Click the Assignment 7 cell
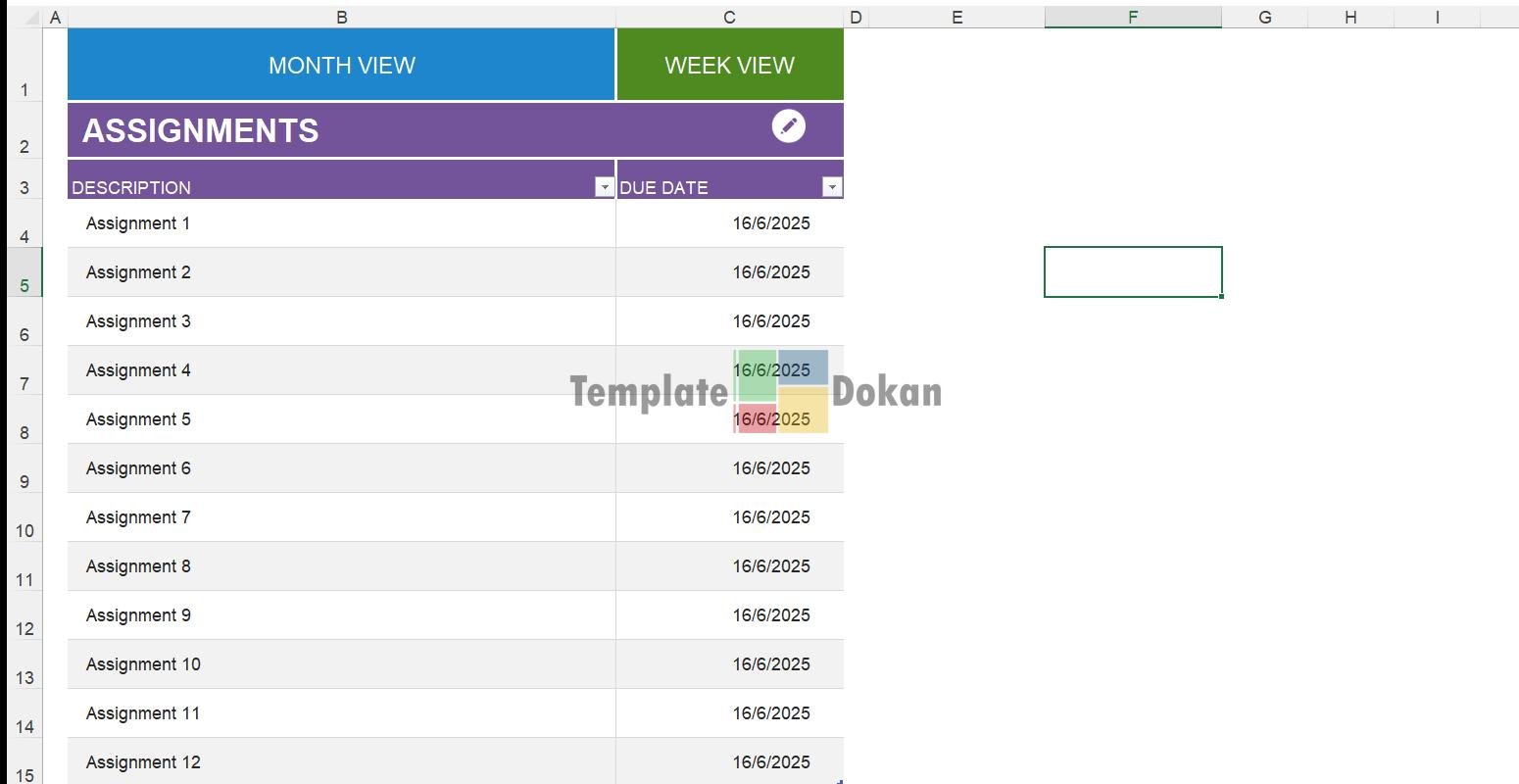The height and width of the screenshot is (784, 1519). pyautogui.click(x=341, y=517)
